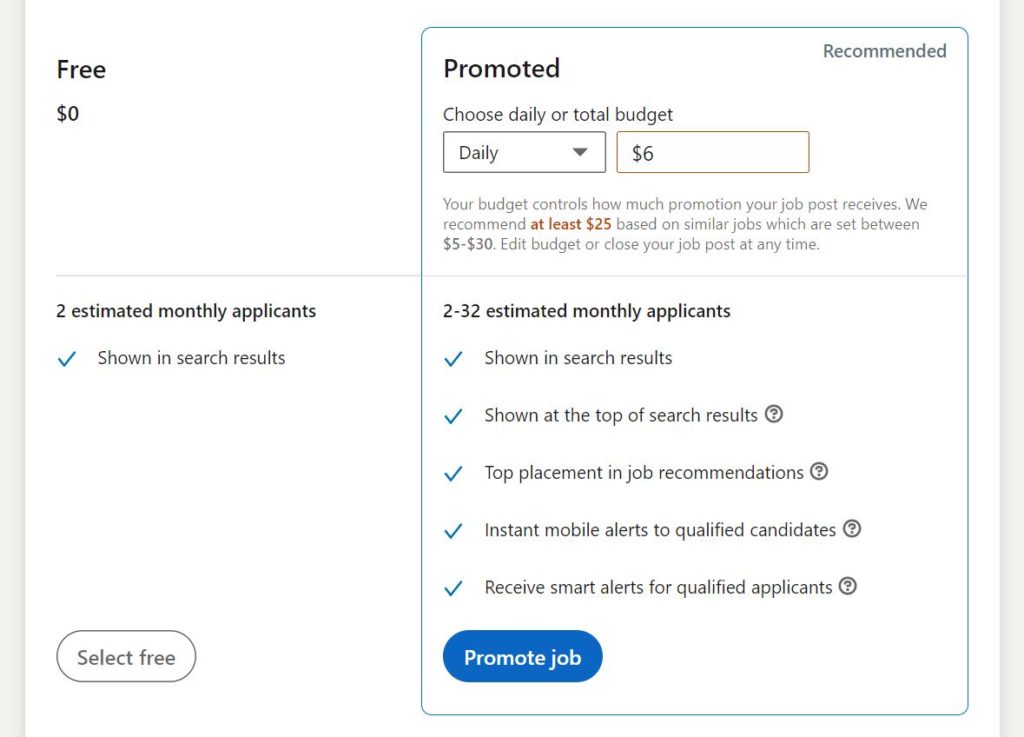Screen dimensions: 1024x737
Task: Click the Promoted plan heading
Action: point(502,69)
